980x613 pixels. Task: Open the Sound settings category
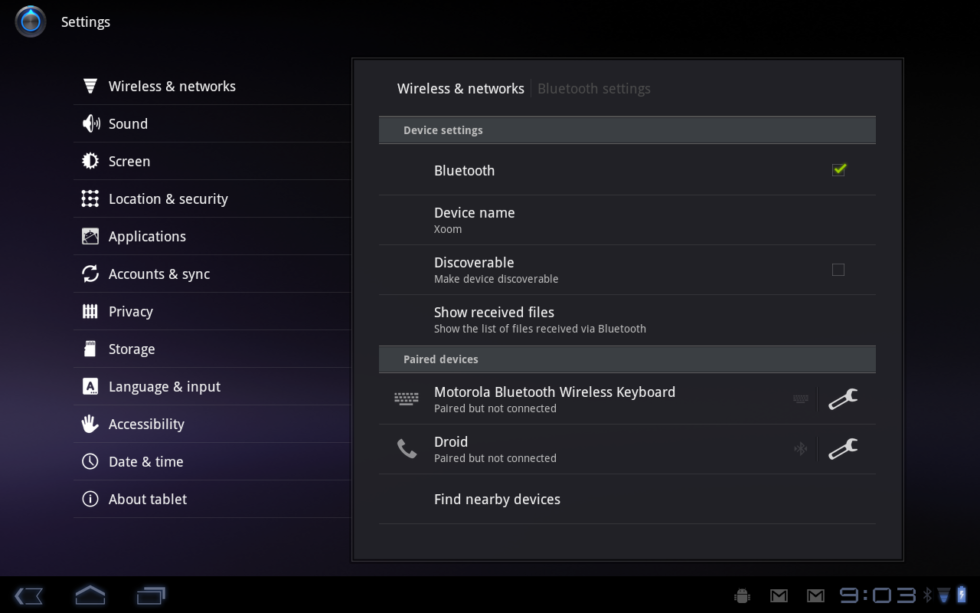pyautogui.click(x=128, y=124)
